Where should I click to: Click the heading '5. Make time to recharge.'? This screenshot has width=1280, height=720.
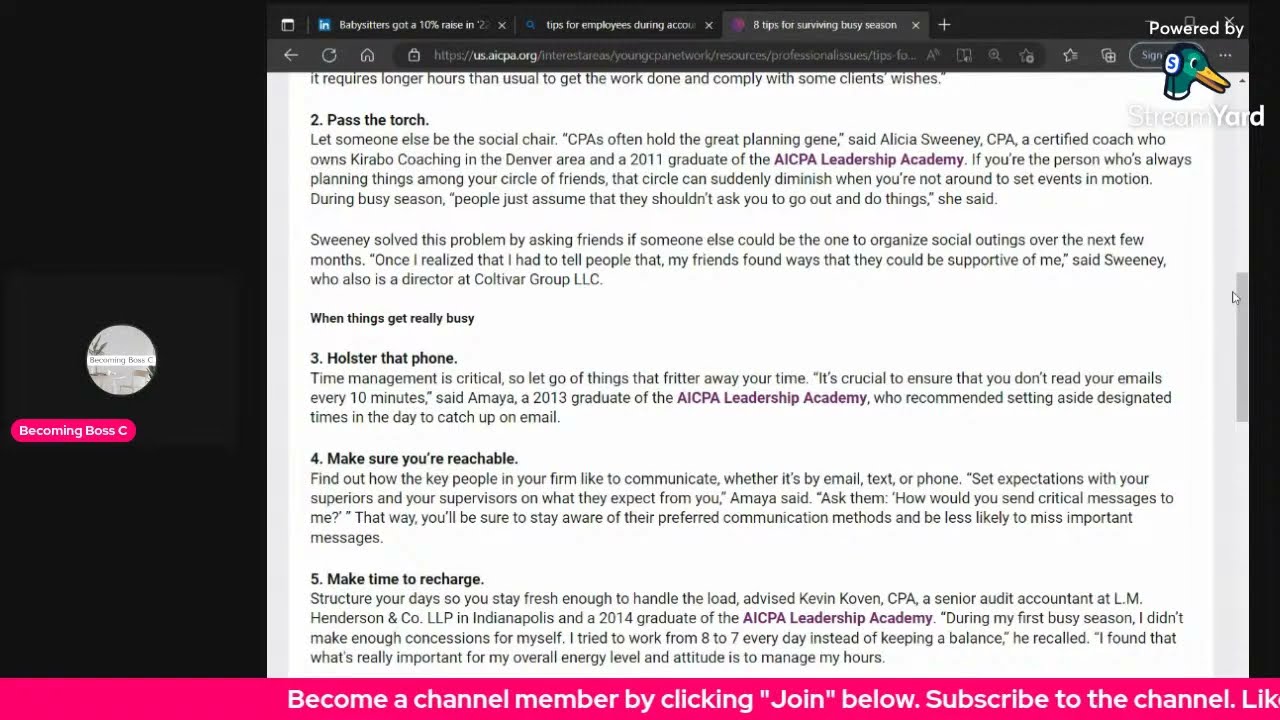397,579
